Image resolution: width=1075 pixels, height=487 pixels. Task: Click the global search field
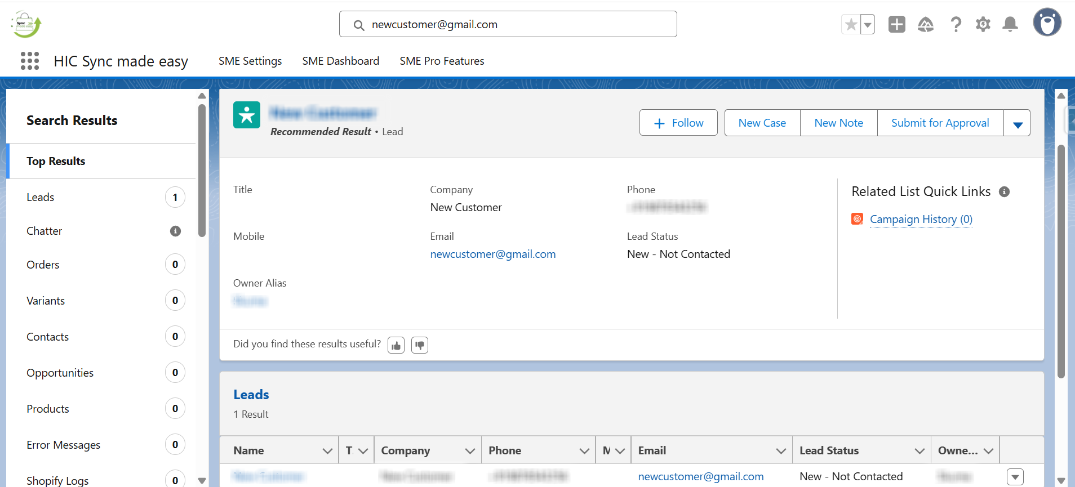point(508,24)
